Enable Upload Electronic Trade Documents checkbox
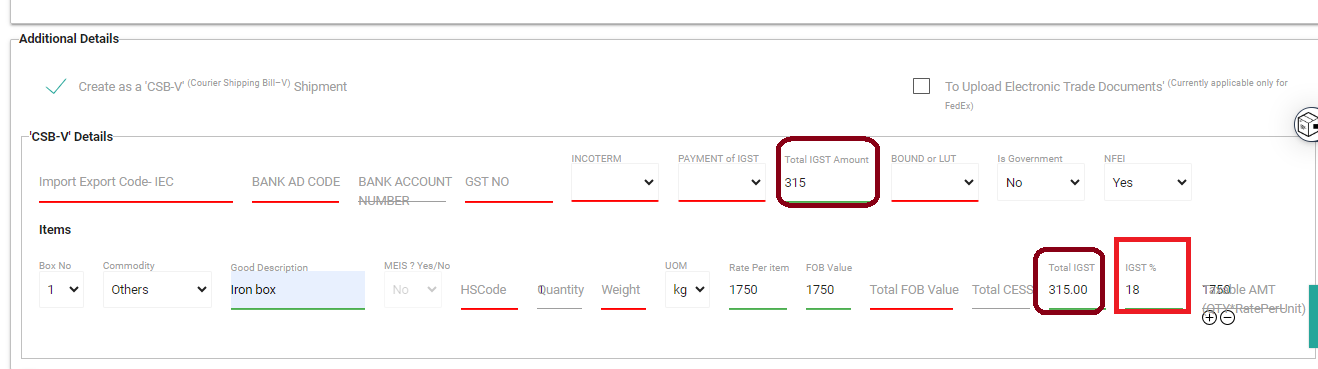The height and width of the screenshot is (369, 1318). click(x=921, y=86)
